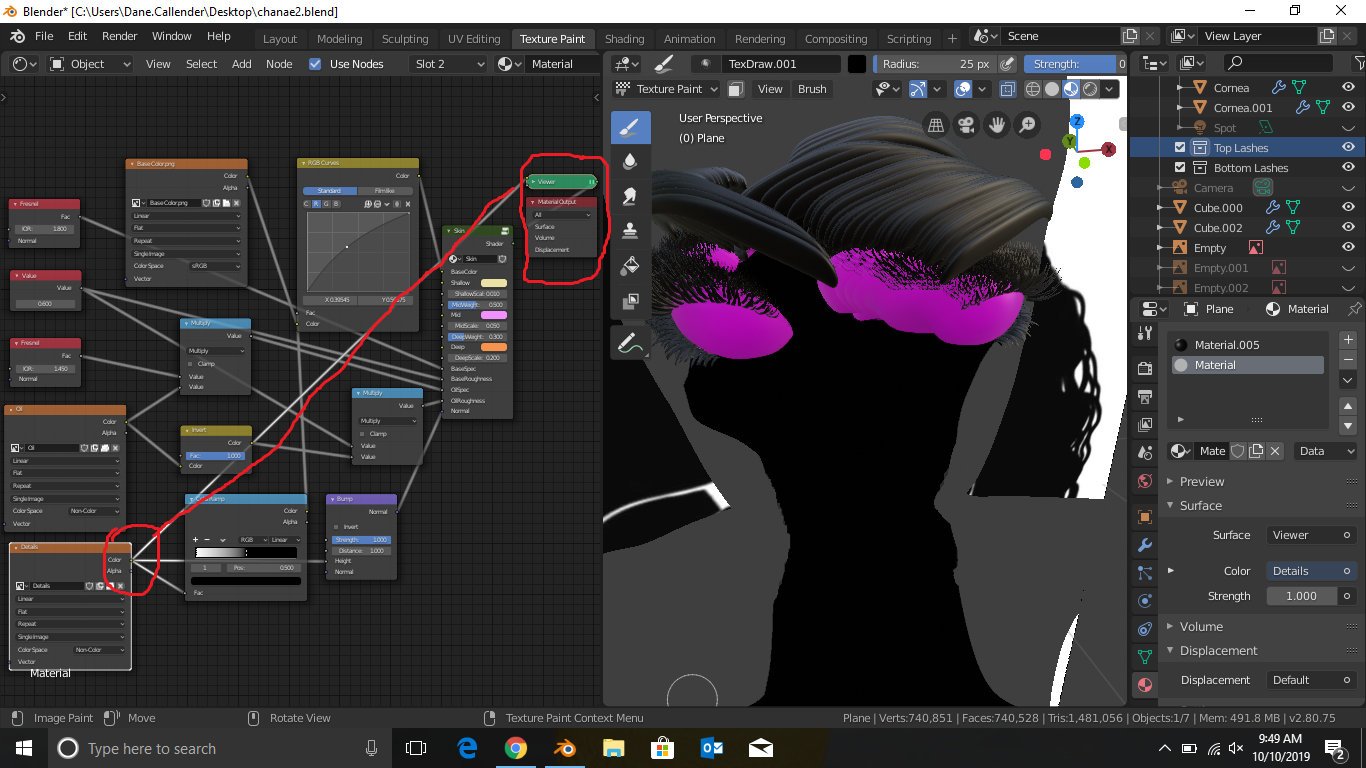Switch to the Shading workspace tab

click(624, 39)
